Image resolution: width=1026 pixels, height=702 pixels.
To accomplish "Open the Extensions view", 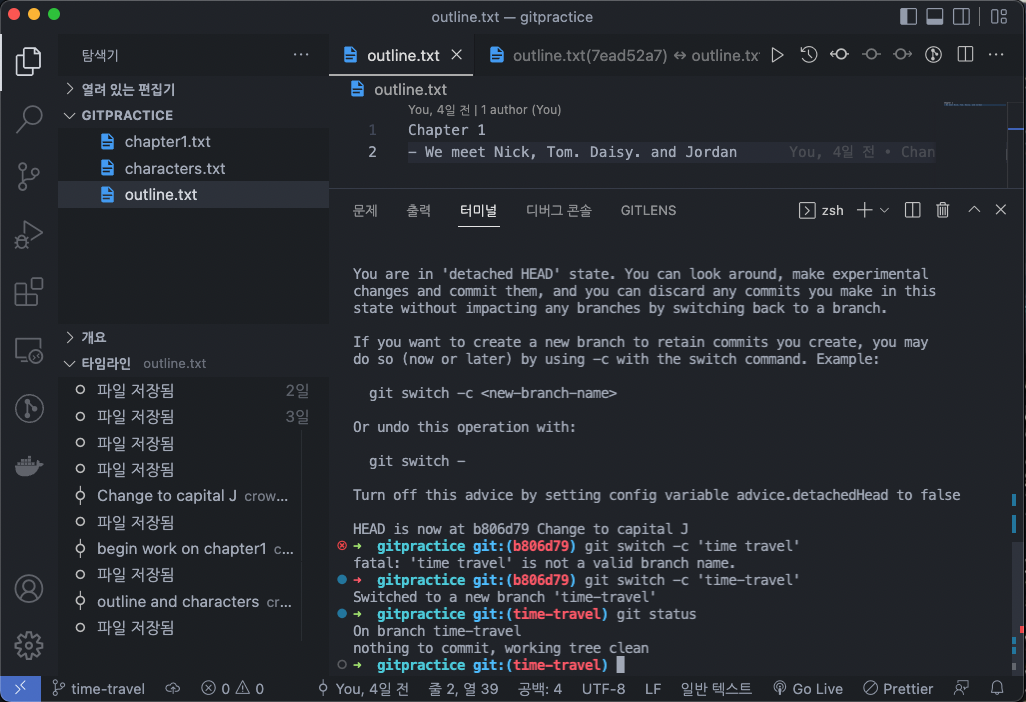I will click(28, 292).
